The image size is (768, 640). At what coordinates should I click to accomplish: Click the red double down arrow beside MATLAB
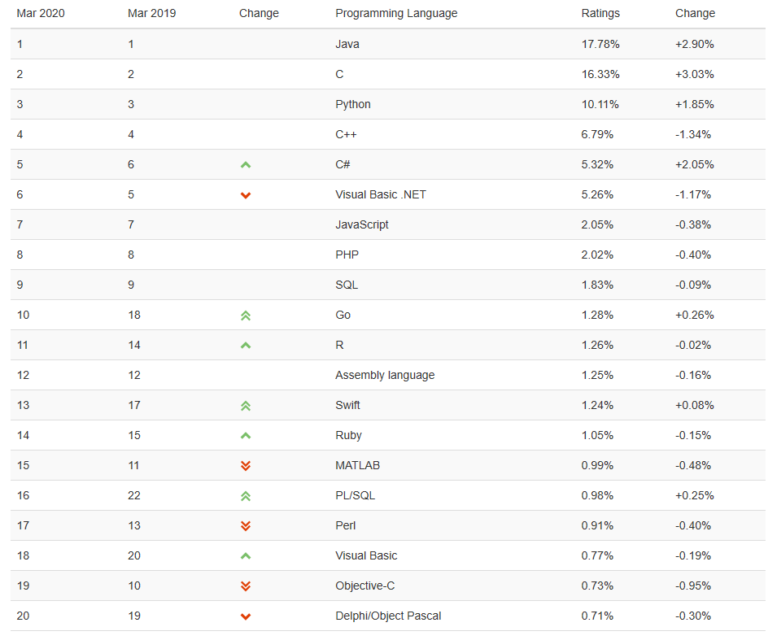[x=245, y=465]
